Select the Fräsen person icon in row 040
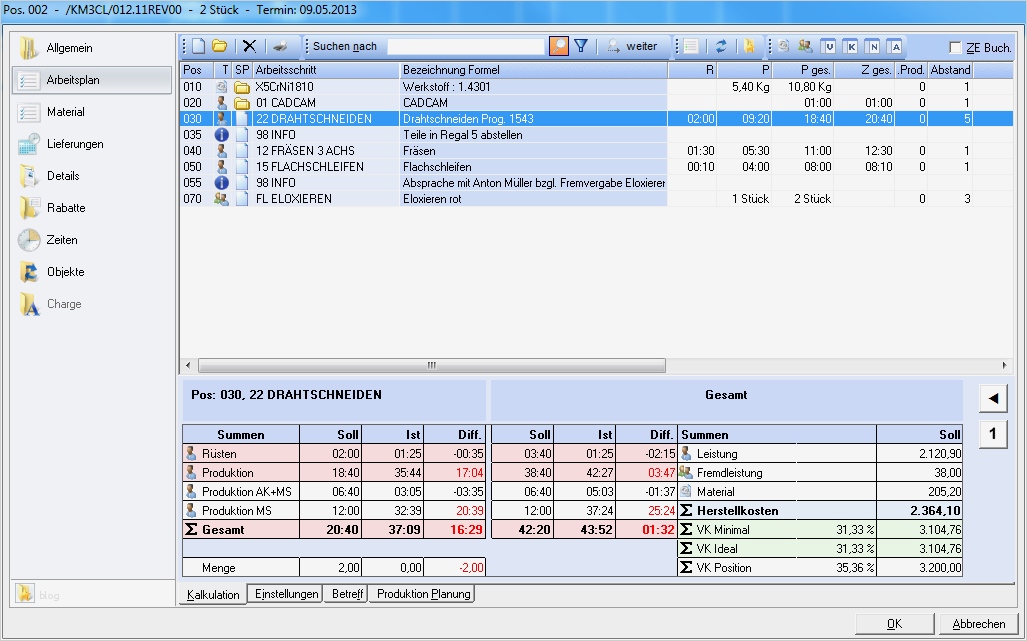Viewport: 1027px width, 641px height. (224, 151)
